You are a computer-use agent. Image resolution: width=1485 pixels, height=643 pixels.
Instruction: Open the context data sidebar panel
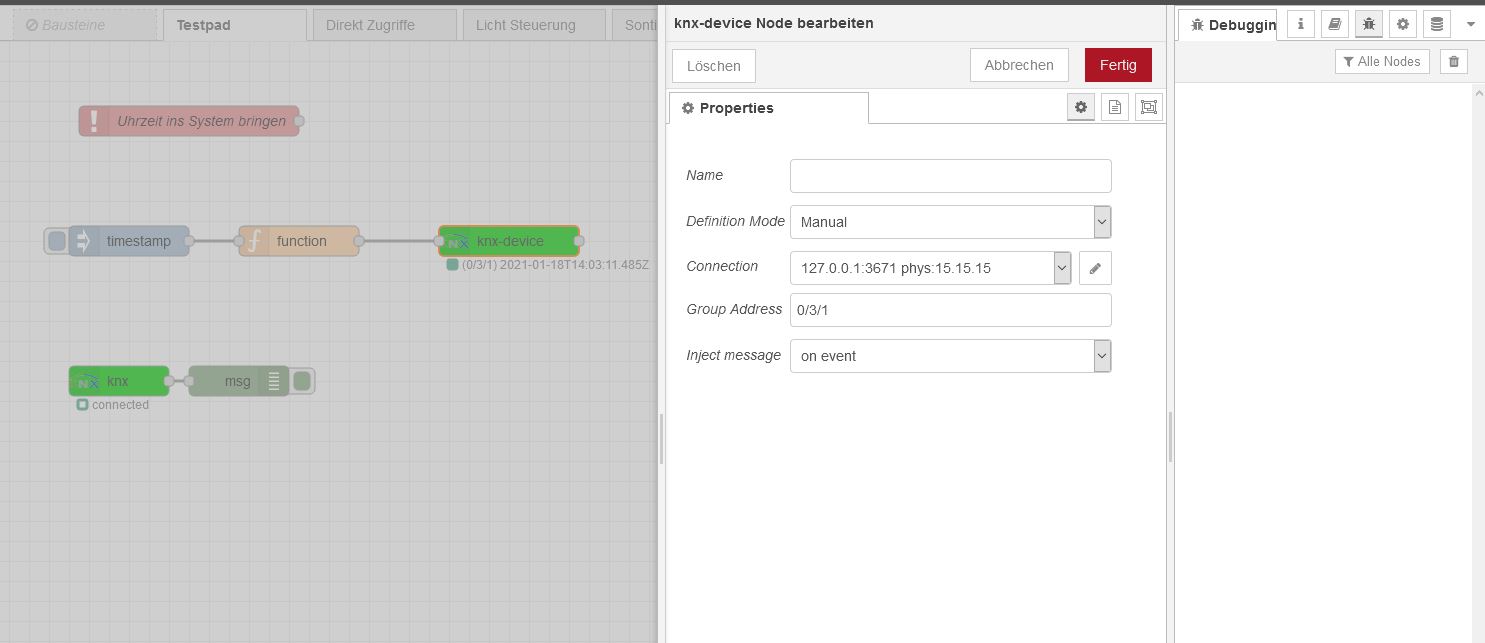1436,23
